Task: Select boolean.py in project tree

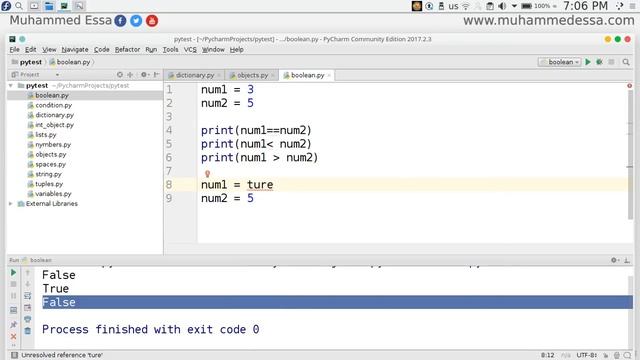Action: pyautogui.click(x=85, y=96)
